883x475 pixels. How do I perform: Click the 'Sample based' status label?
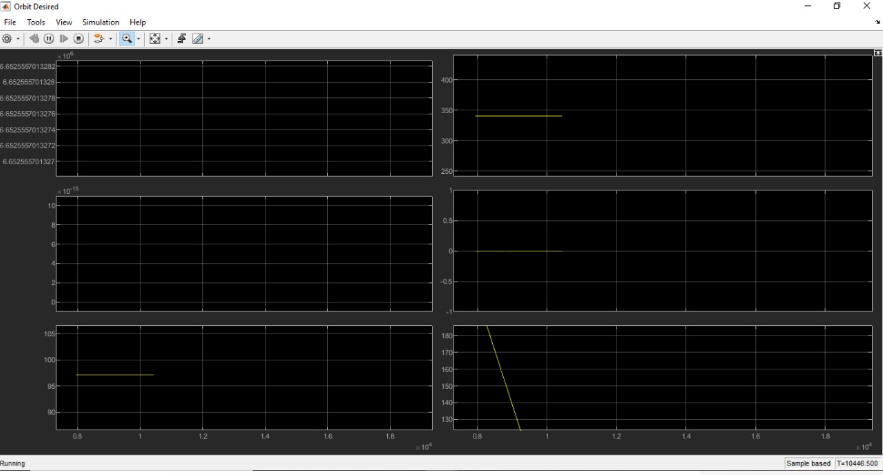click(x=808, y=463)
